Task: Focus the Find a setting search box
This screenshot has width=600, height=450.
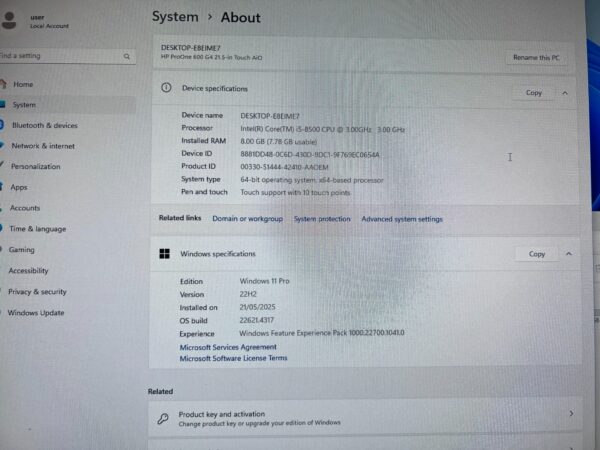Action: point(68,56)
